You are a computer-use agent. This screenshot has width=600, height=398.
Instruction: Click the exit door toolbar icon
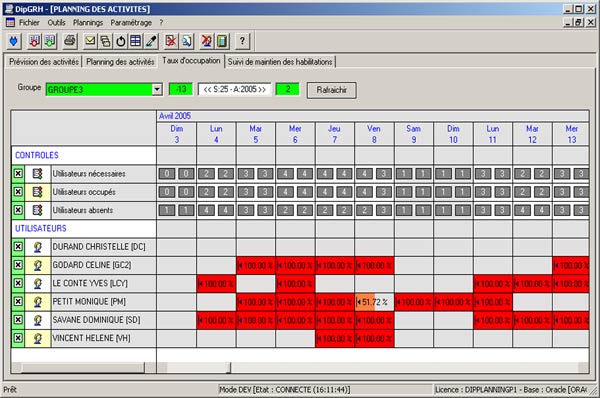click(x=222, y=41)
